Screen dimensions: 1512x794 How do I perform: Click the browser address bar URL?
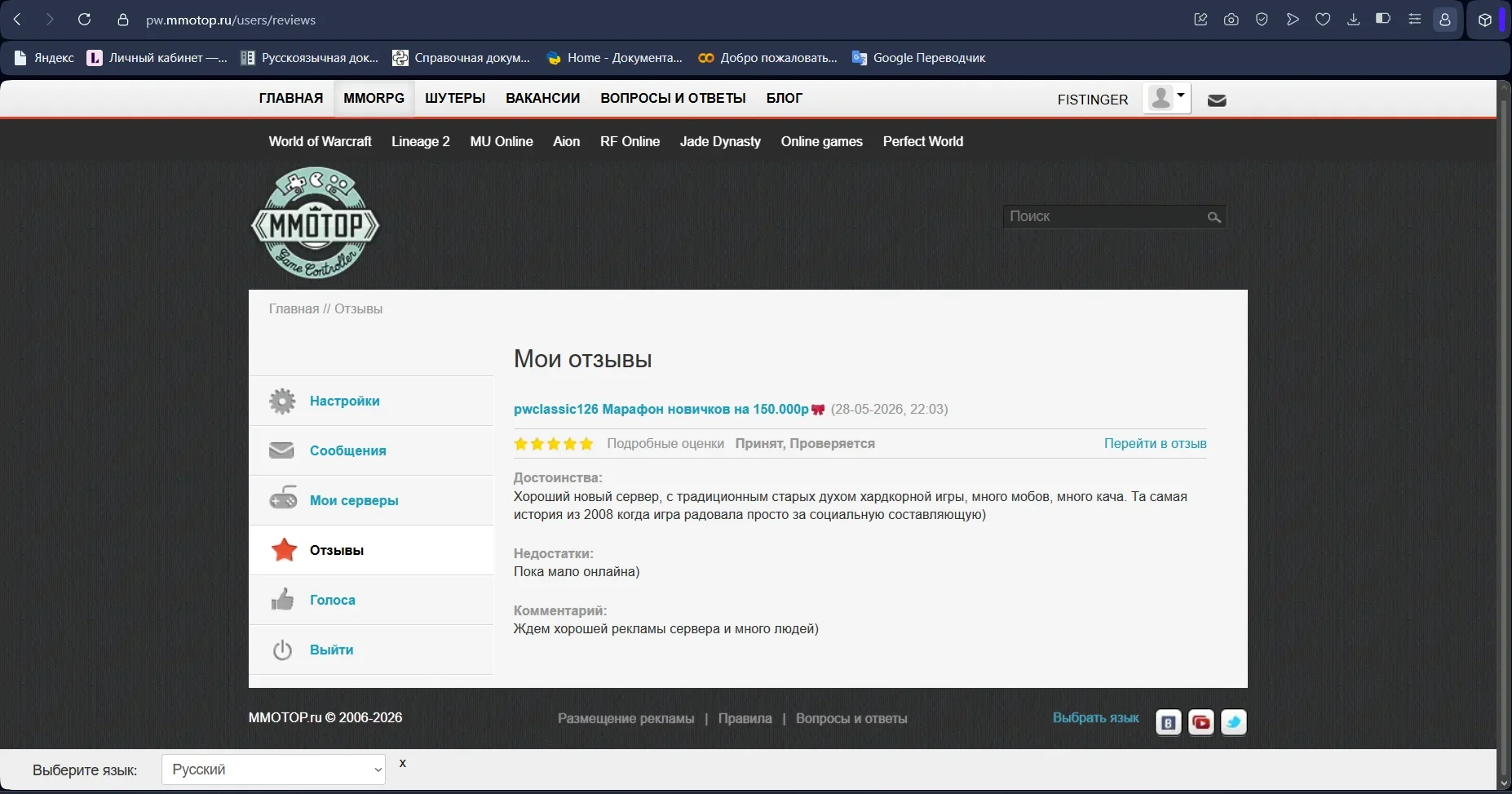coord(231,20)
